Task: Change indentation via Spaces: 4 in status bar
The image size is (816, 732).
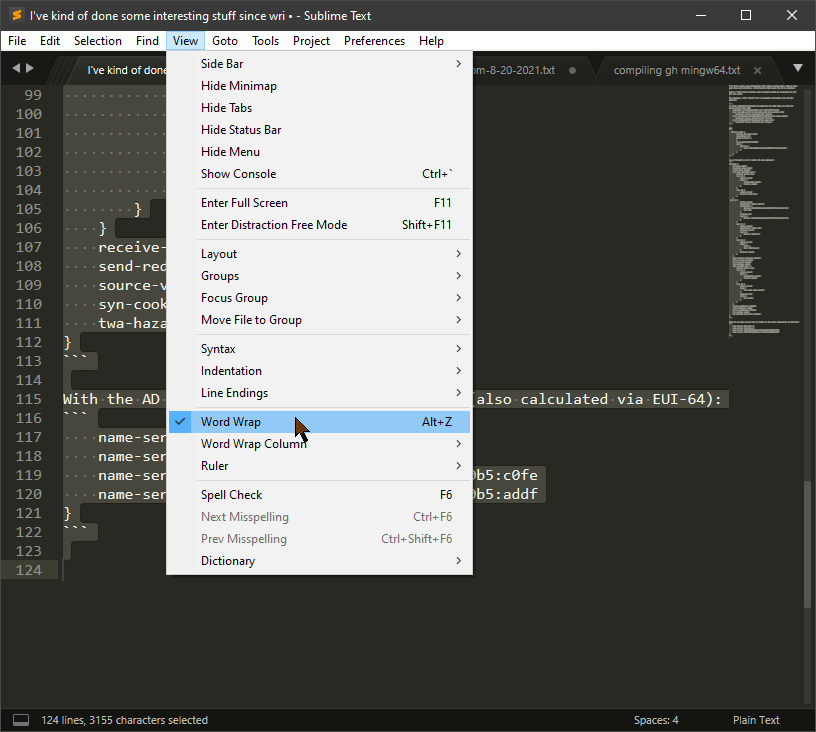Action: [x=656, y=719]
